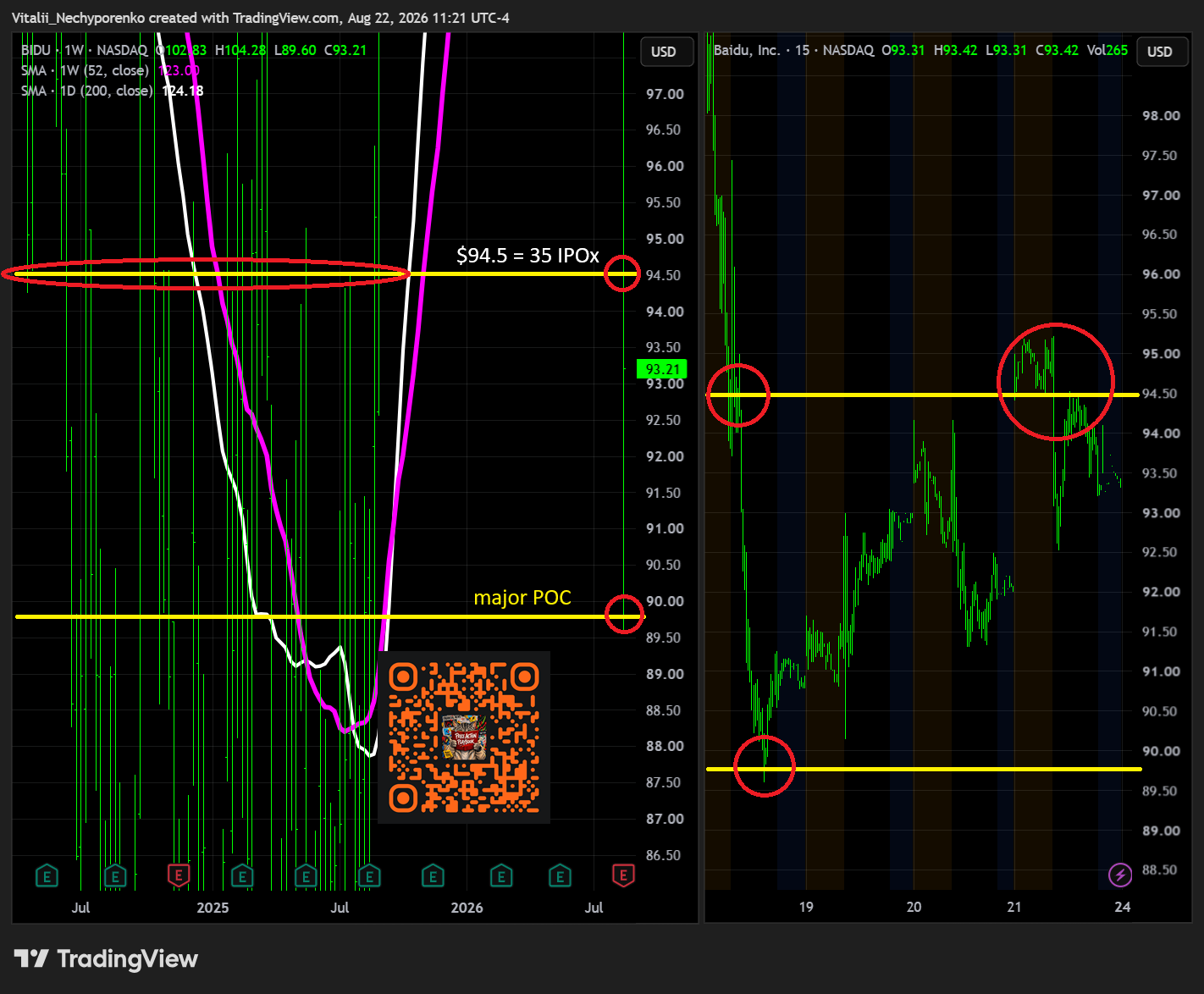Click the BIDU · 1W · NASDAQ symbol legend

point(85,50)
